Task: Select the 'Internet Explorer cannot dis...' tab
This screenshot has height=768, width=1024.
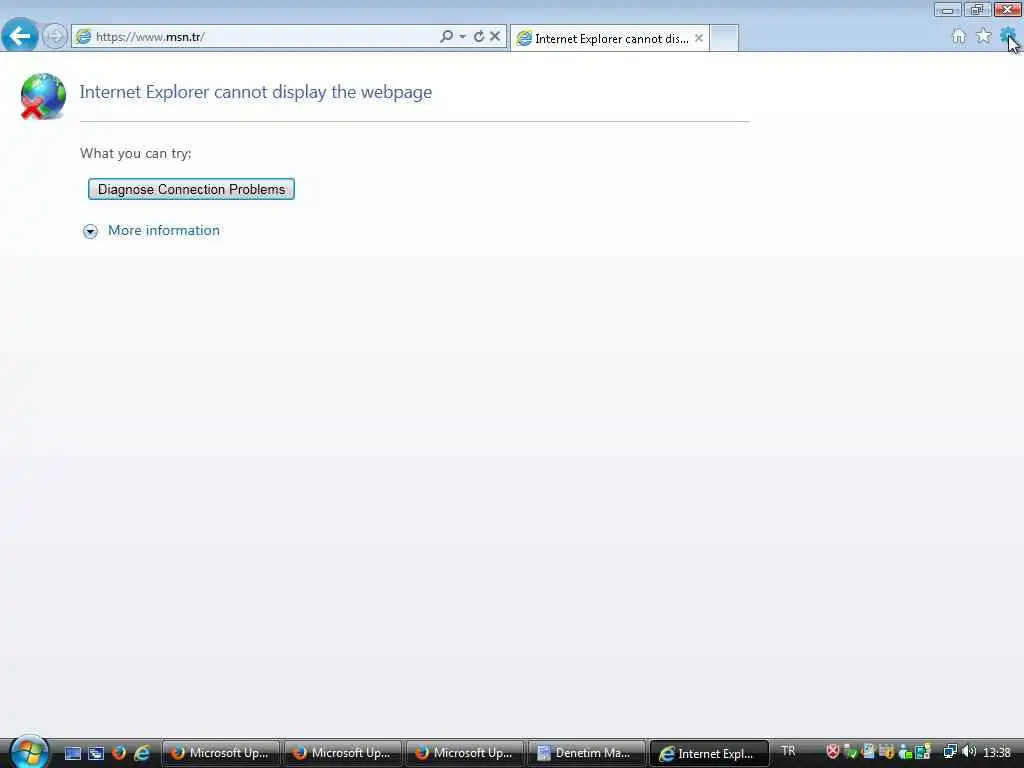Action: [x=610, y=39]
